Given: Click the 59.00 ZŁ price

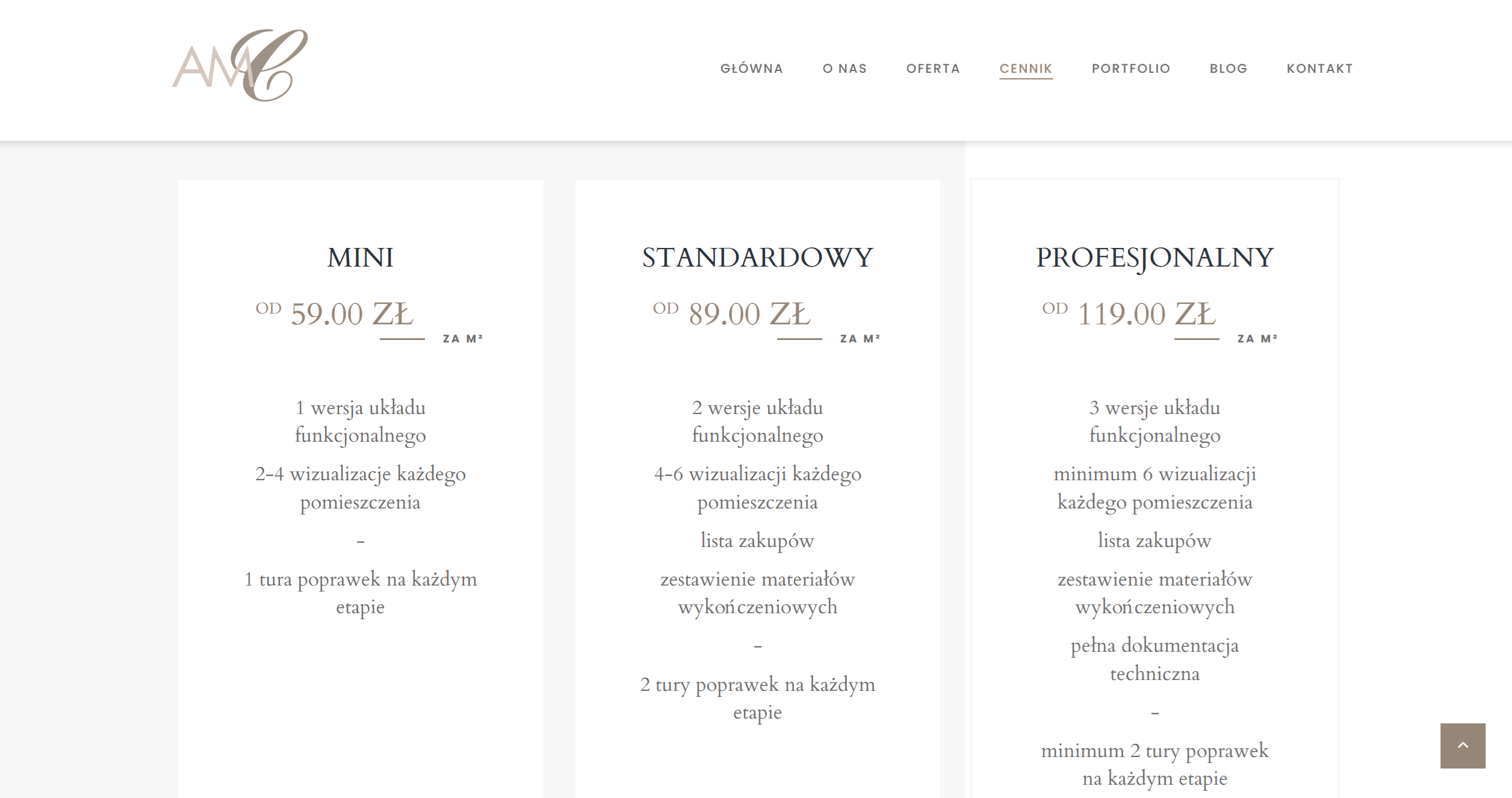Looking at the screenshot, I should (352, 314).
